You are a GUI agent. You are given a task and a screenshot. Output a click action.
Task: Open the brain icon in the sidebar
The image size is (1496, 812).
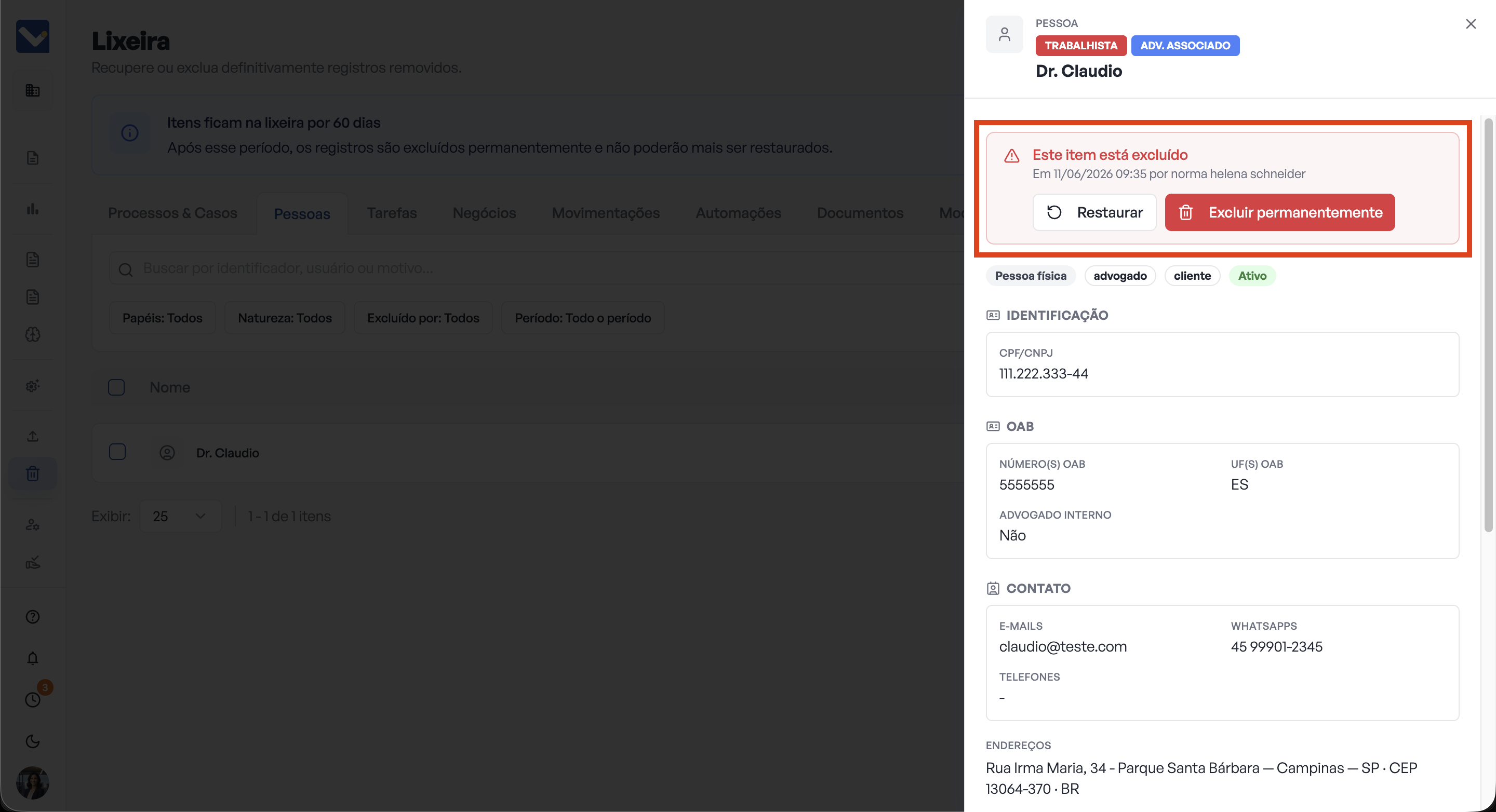tap(33, 335)
